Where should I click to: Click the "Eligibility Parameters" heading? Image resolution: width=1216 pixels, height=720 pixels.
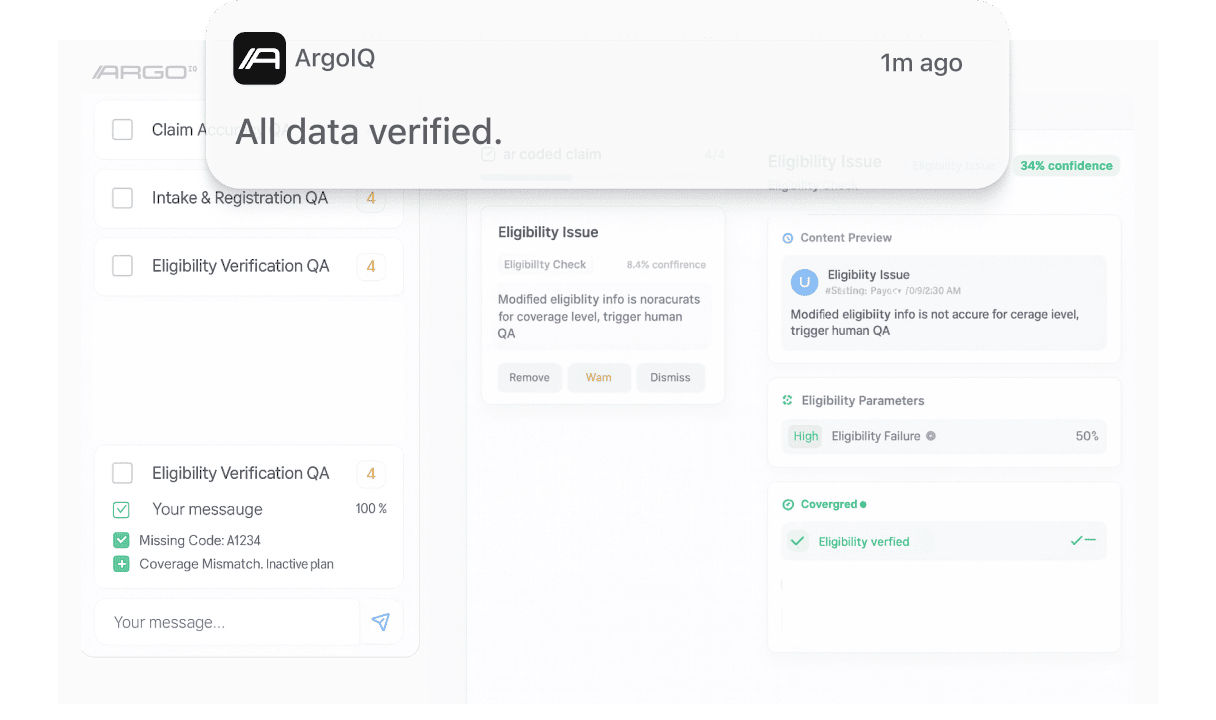coord(863,400)
